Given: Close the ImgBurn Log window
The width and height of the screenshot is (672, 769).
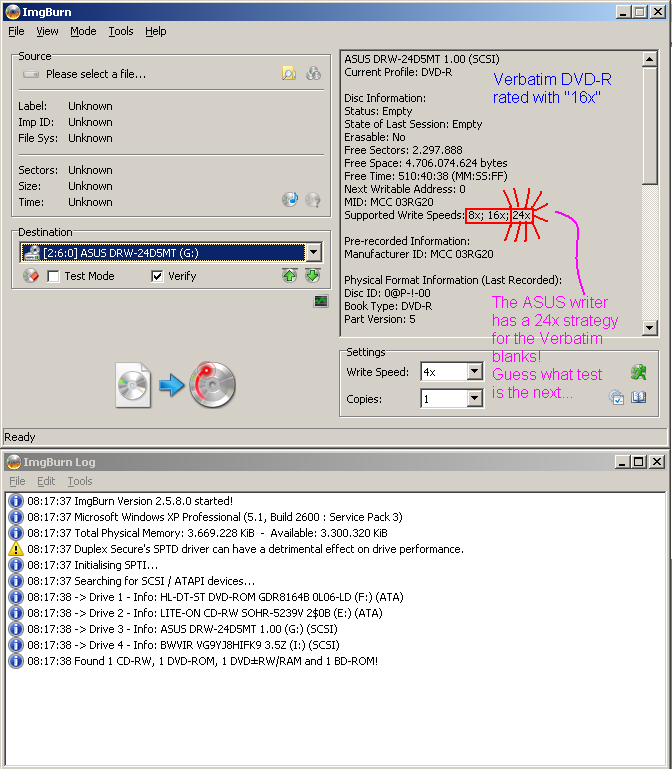Looking at the screenshot, I should coord(657,461).
